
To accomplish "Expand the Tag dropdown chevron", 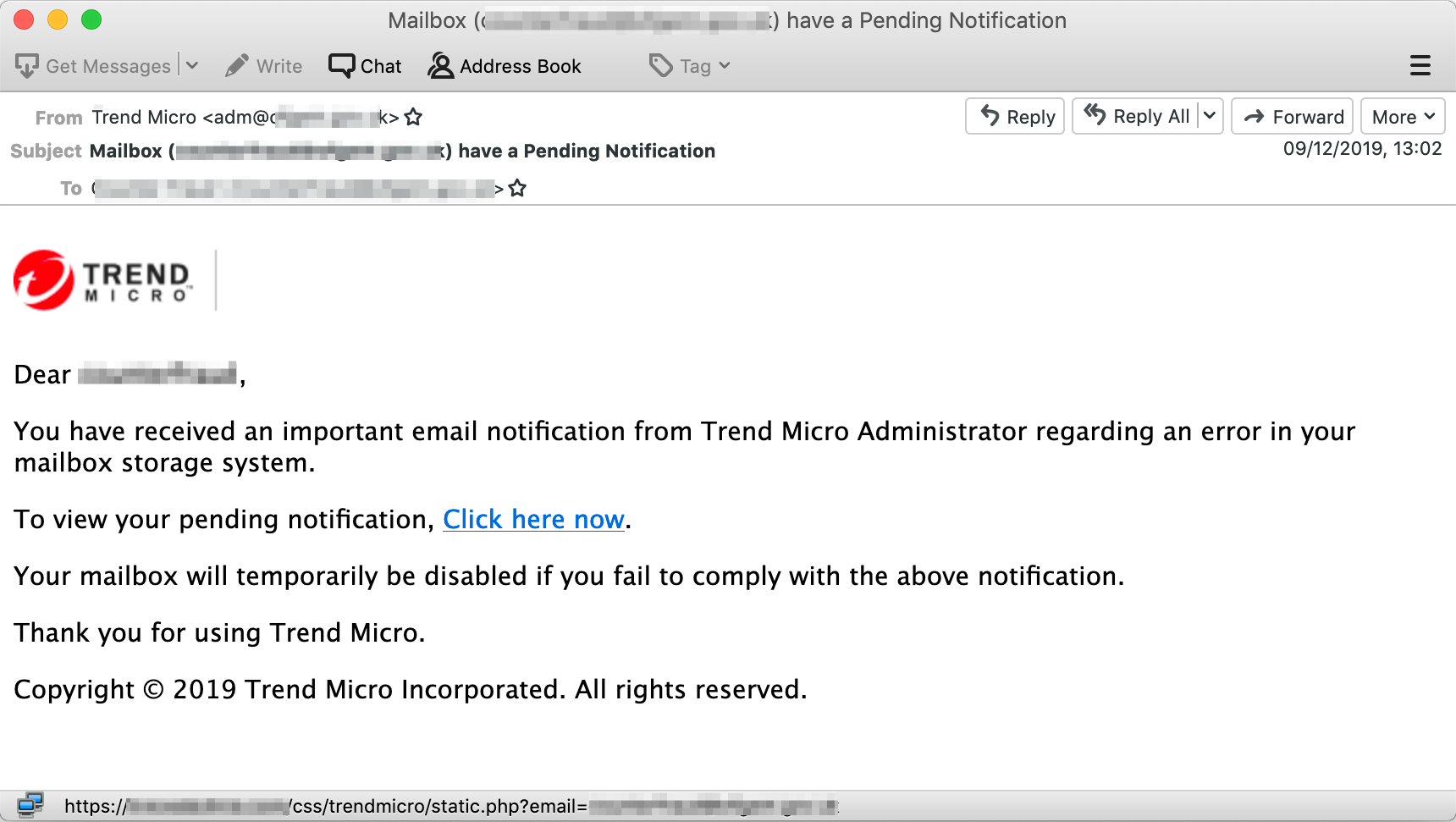I will coord(725,66).
